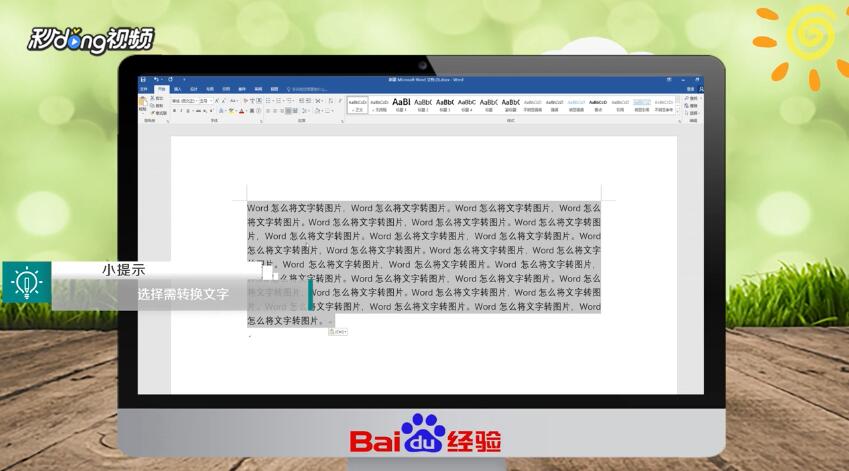Insert enclosed character formatting
The height and width of the screenshot is (471, 849).
click(259, 111)
